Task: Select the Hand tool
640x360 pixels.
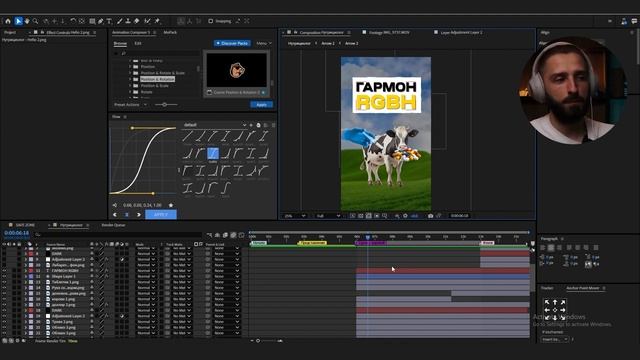Action: tap(27, 21)
